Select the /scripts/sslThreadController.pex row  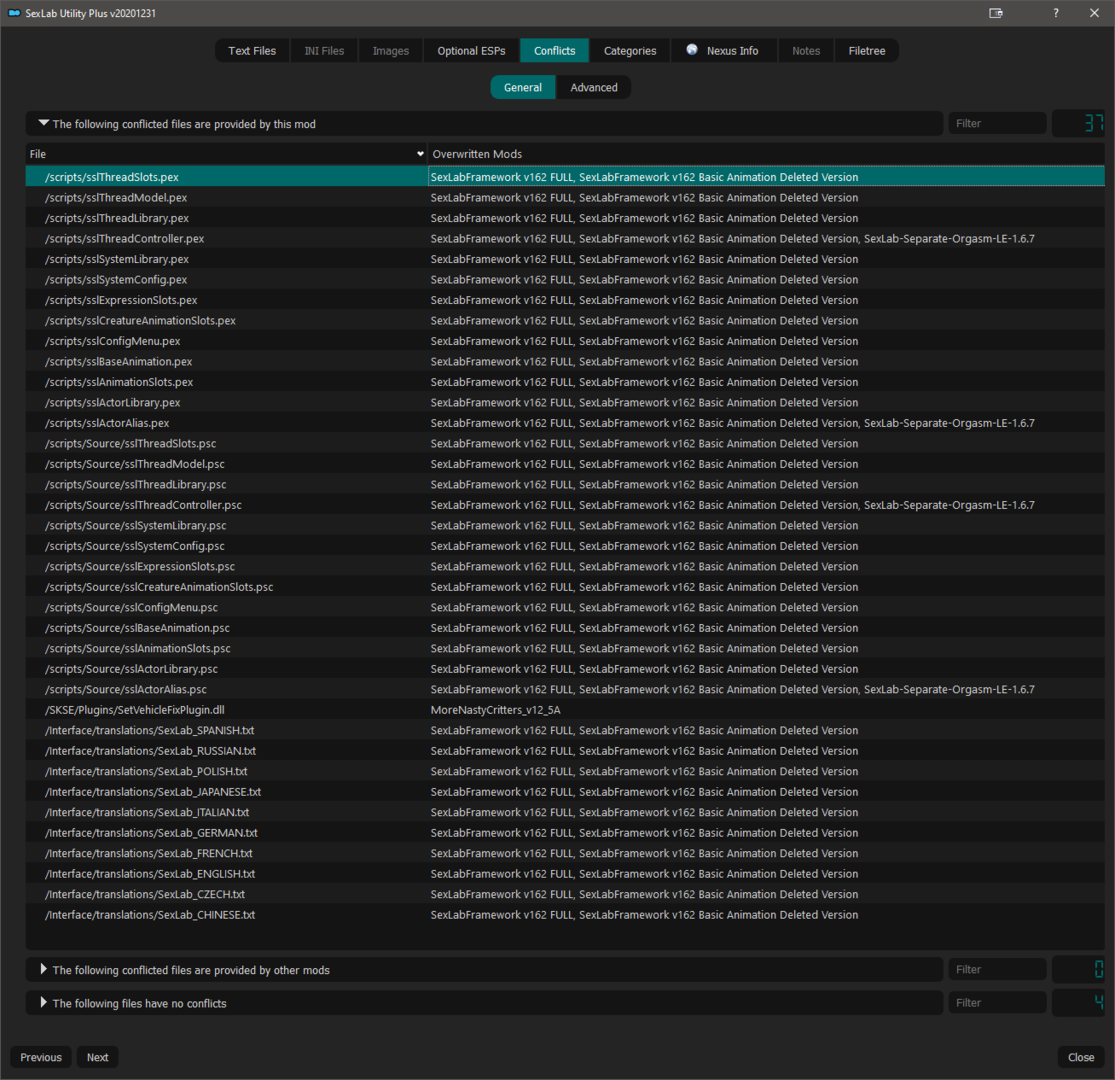coord(565,238)
